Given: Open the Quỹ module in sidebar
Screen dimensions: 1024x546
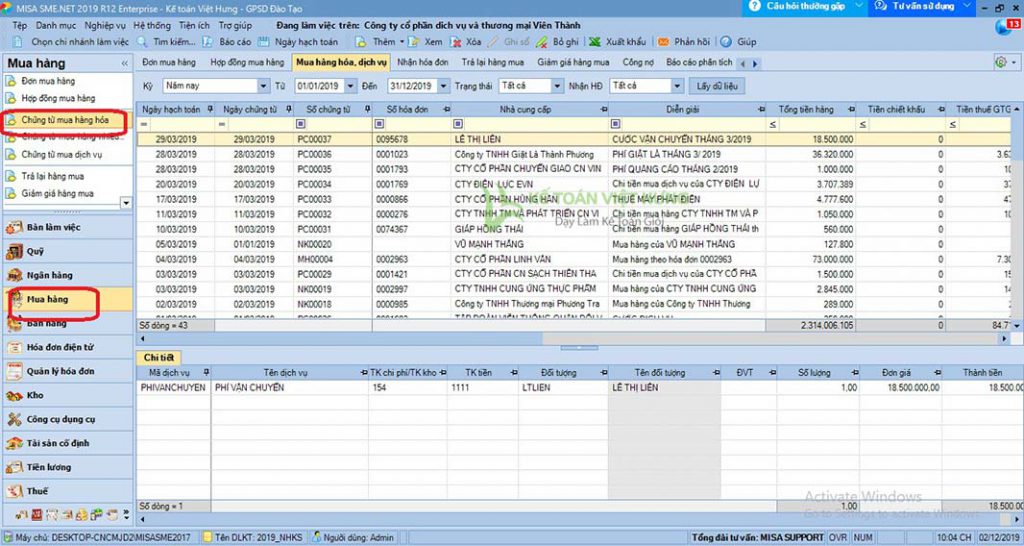Looking at the screenshot, I should click(x=34, y=252).
